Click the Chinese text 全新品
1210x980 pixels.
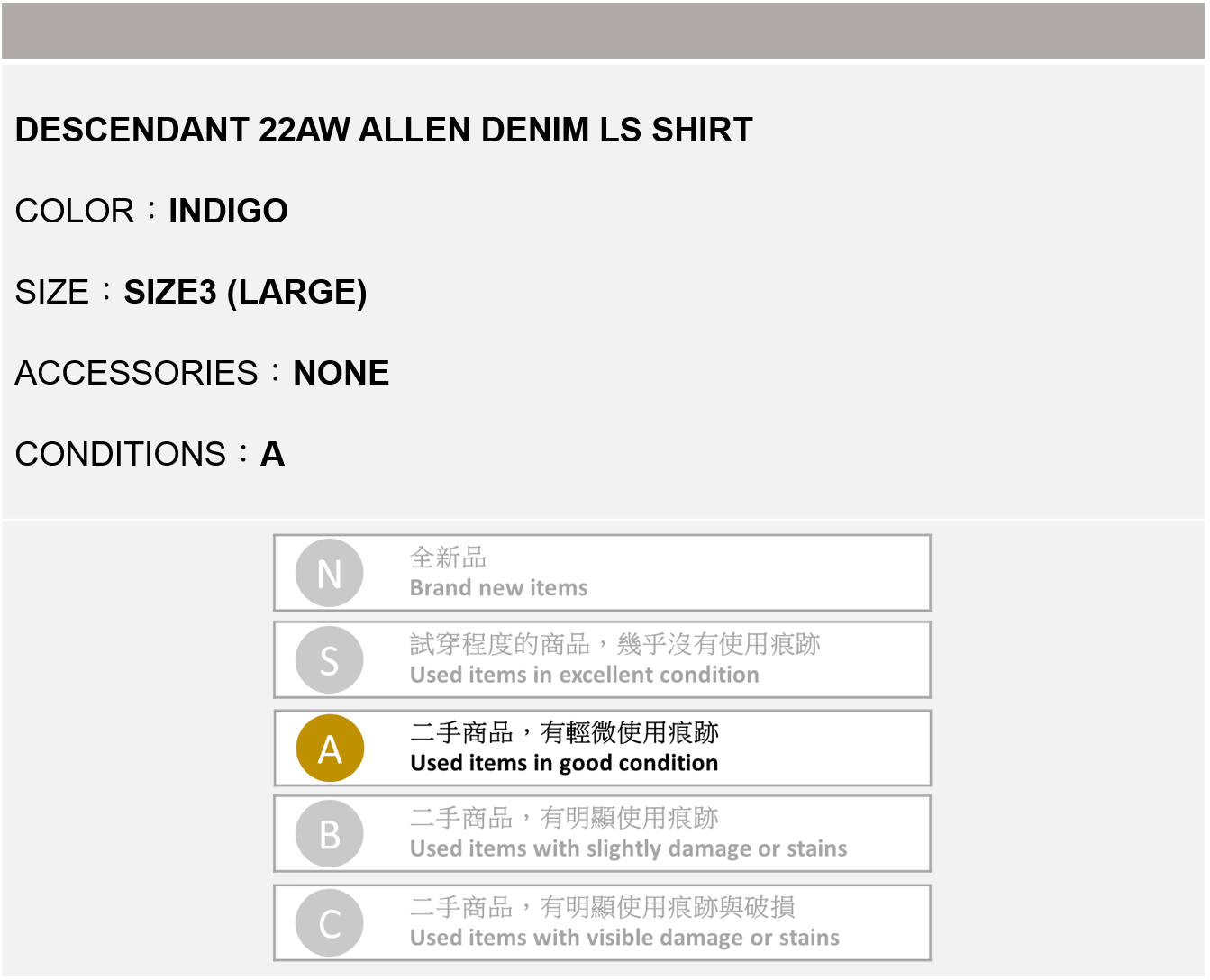click(448, 558)
